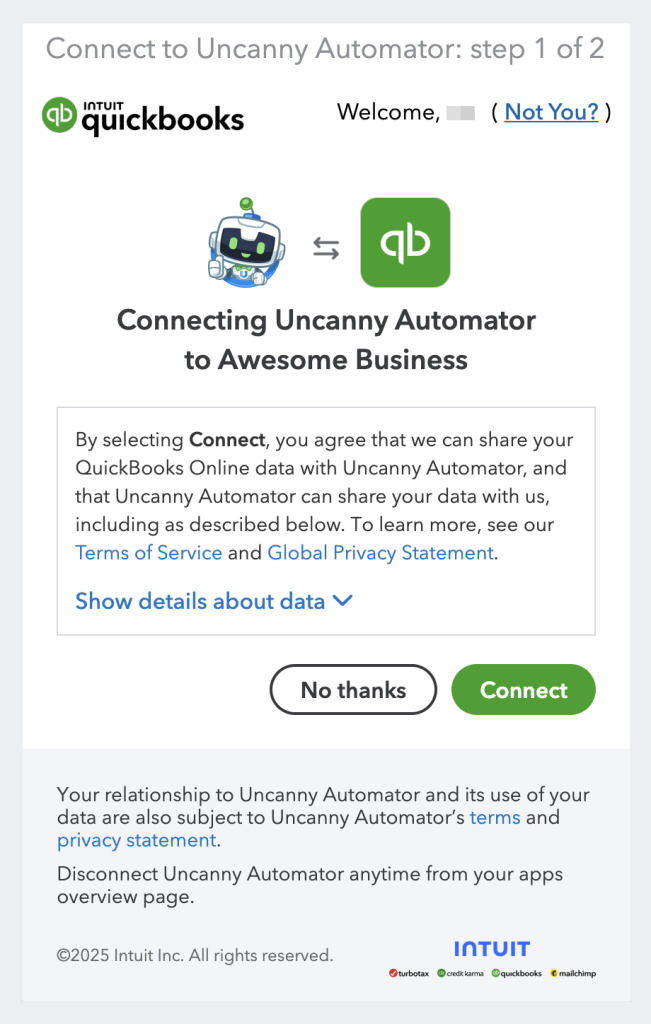Open the Not You? link

551,112
